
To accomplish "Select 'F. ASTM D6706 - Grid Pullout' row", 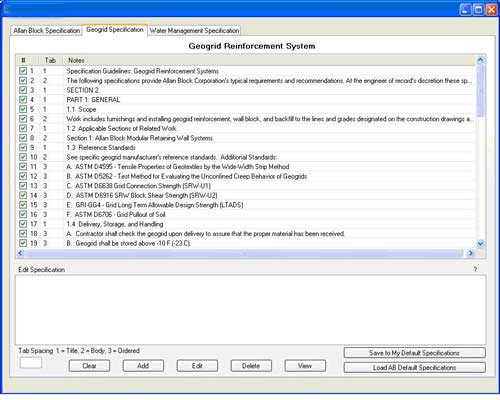I will coord(116,214).
